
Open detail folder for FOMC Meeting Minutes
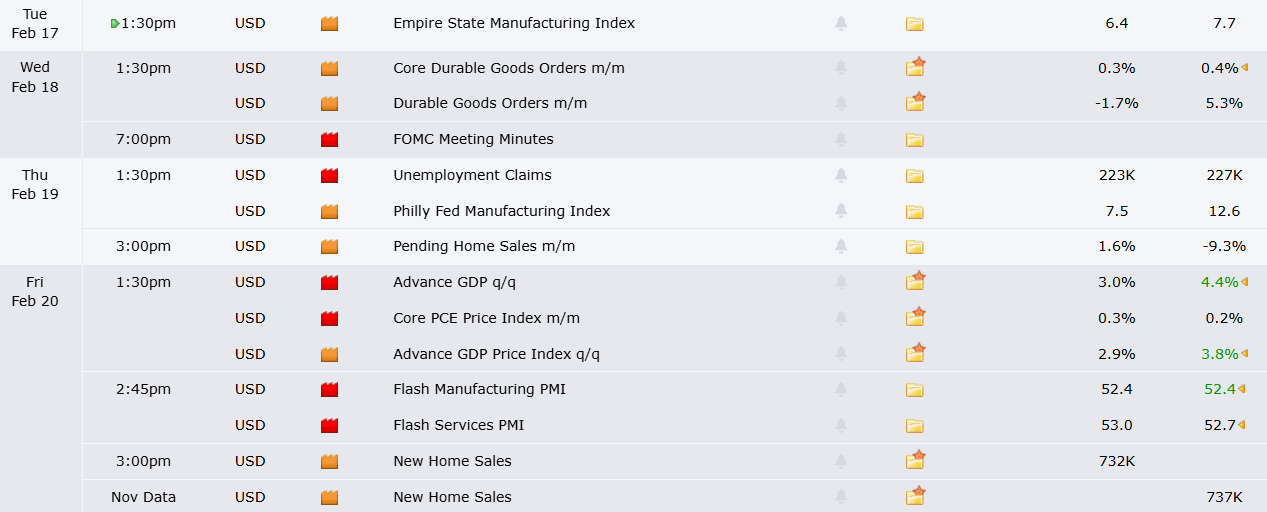point(915,140)
